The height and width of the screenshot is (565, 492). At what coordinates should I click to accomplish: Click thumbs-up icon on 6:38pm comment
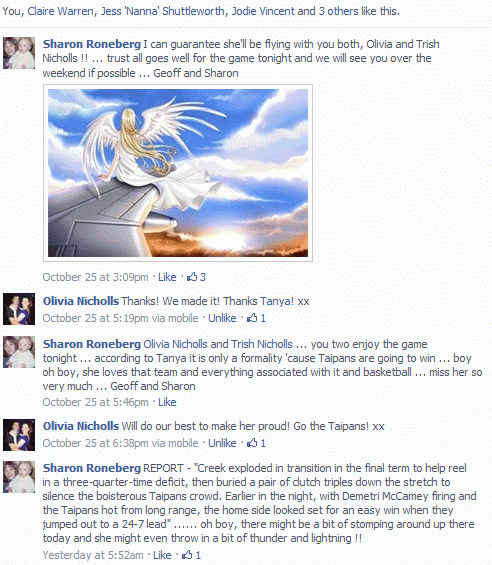(252, 443)
